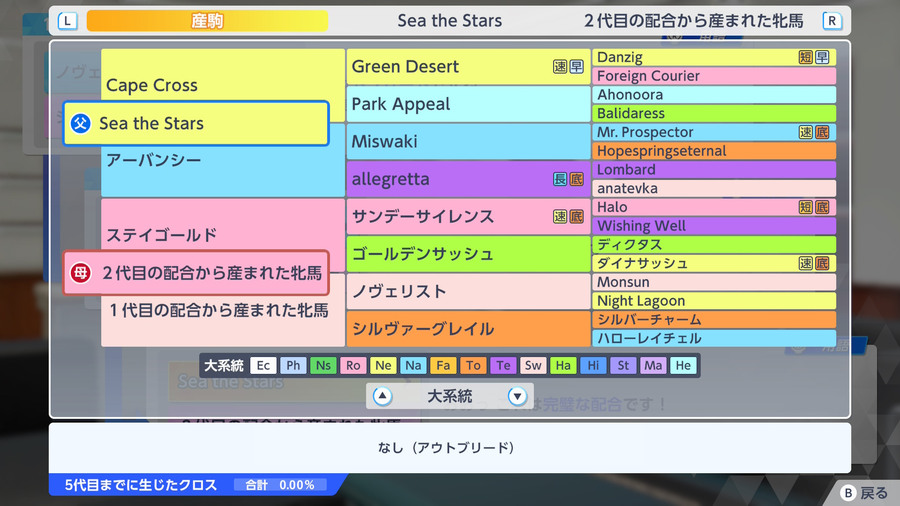Select the Te lineage color swatch
Screen dimensions: 900x506
(x=503, y=365)
